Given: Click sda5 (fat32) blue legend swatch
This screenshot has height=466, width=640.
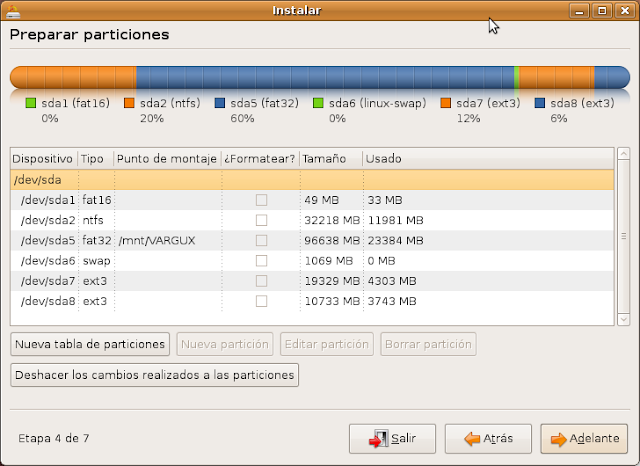Looking at the screenshot, I should tap(220, 103).
